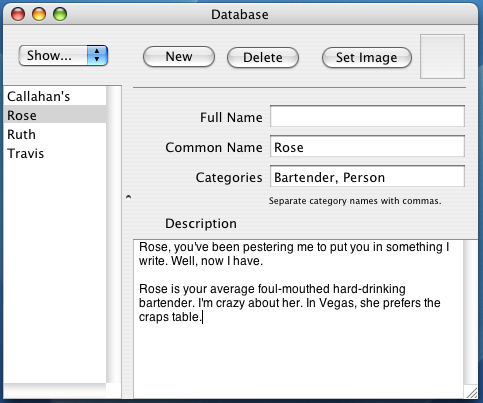This screenshot has height=403, width=483.
Task: Click the empty image well
Action: [x=442, y=57]
